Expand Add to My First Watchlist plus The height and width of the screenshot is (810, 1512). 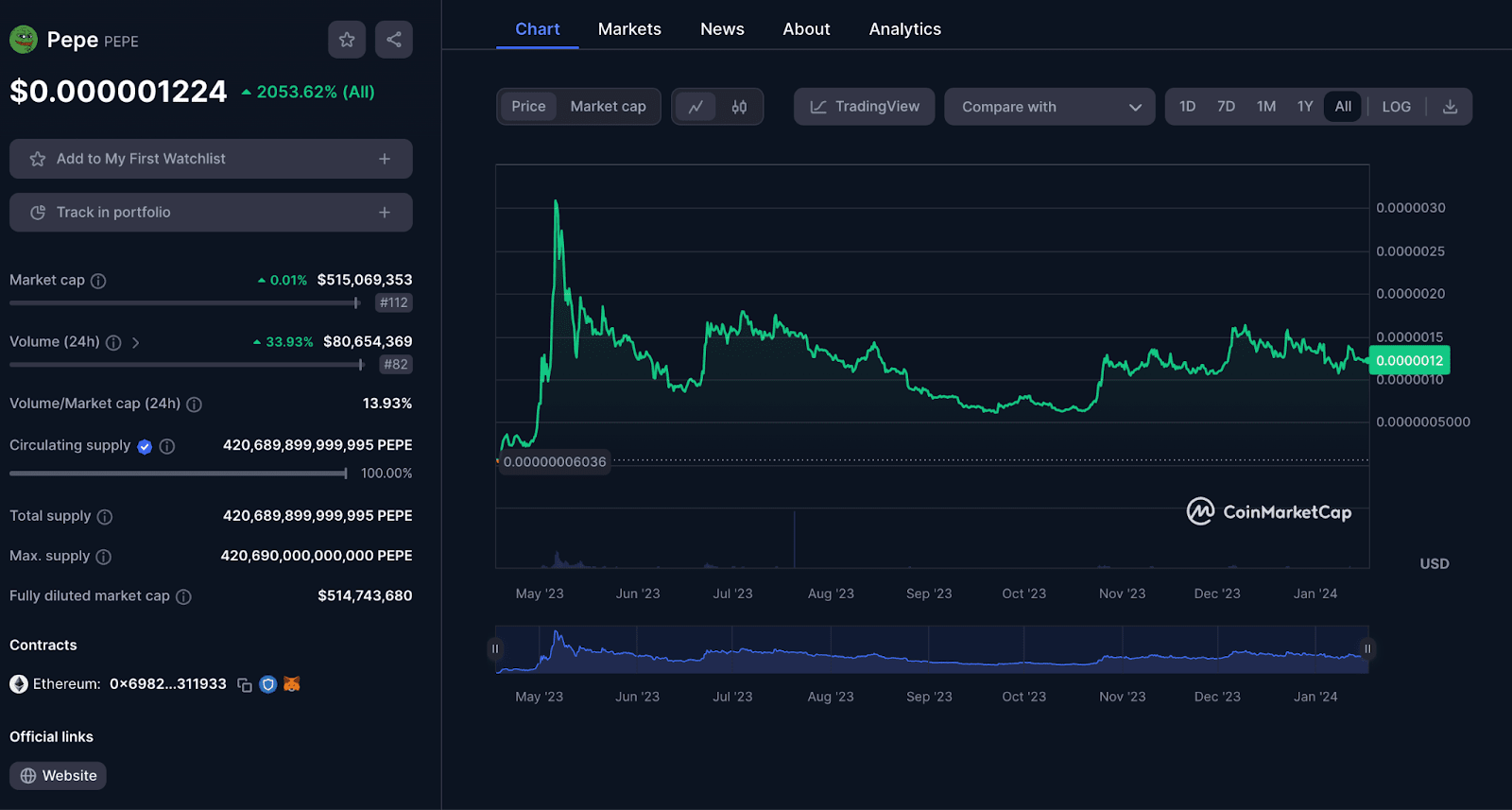385,159
